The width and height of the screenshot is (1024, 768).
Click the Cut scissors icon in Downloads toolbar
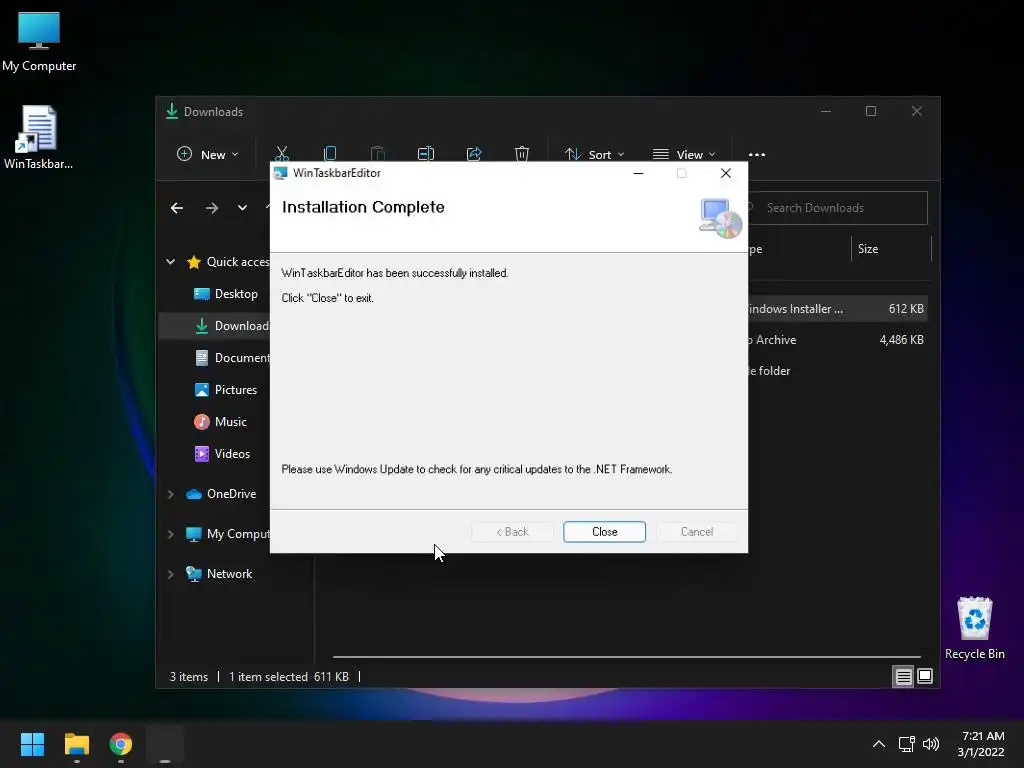coord(281,154)
